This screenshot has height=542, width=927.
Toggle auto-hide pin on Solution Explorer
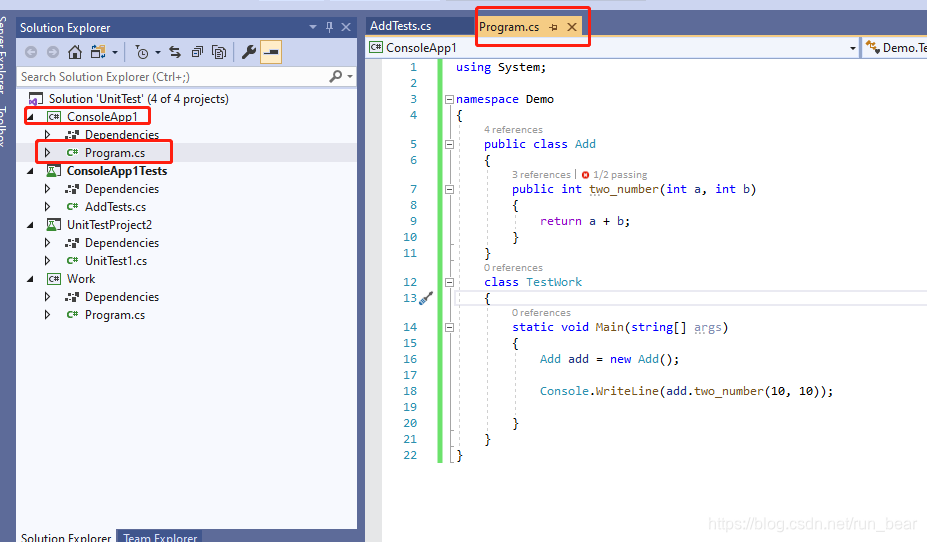[329, 27]
